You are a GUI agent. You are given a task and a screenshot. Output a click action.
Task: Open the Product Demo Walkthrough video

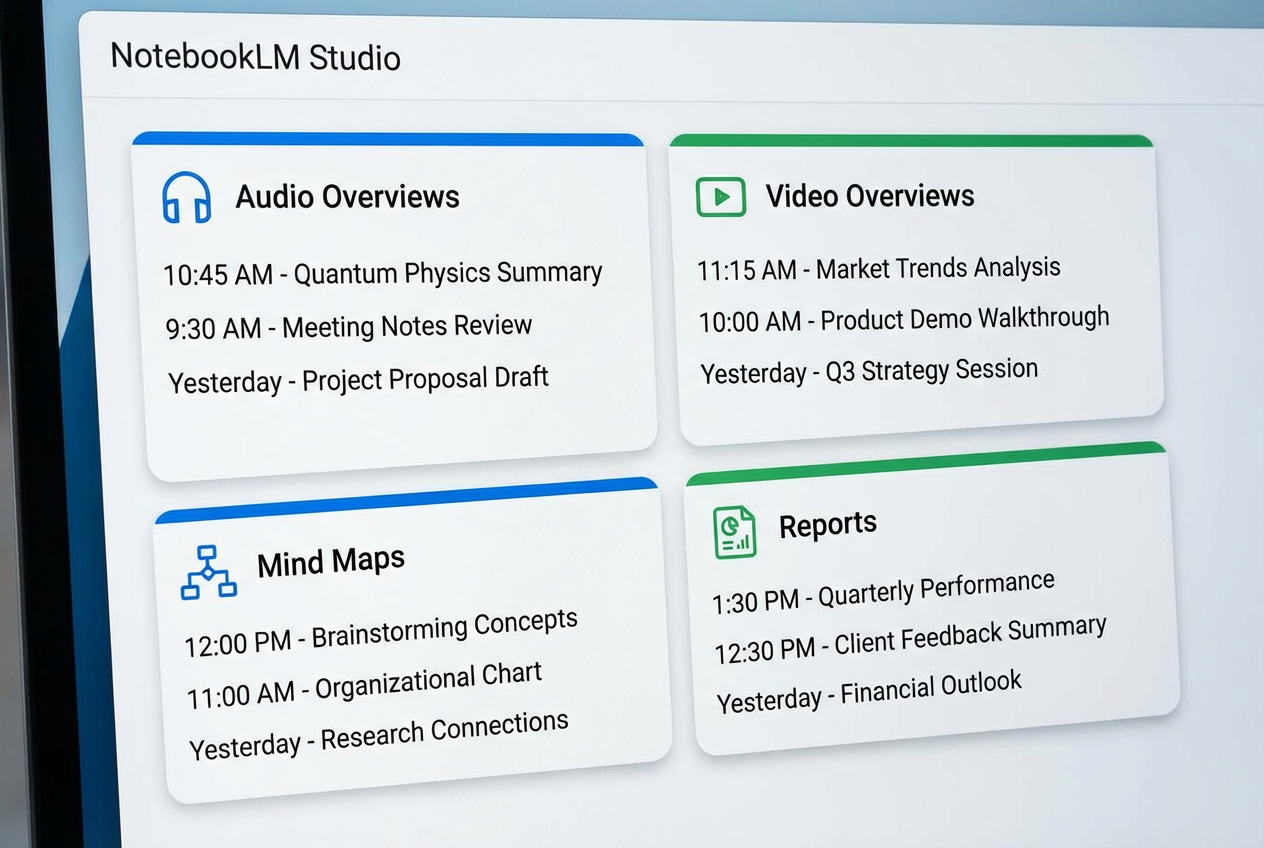pyautogui.click(x=903, y=318)
